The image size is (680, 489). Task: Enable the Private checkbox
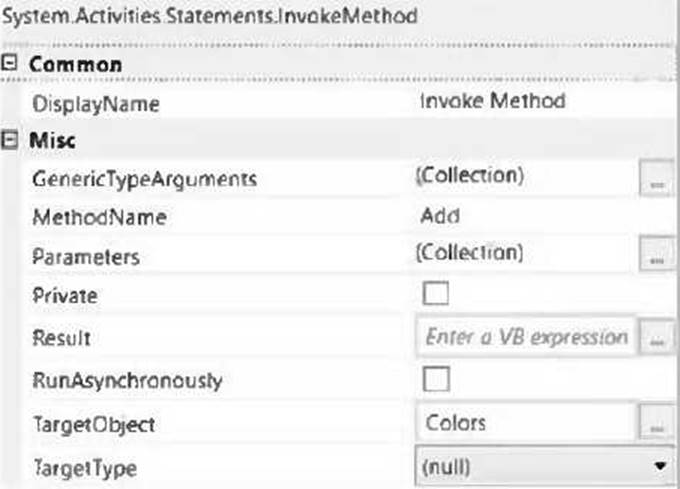tap(437, 296)
